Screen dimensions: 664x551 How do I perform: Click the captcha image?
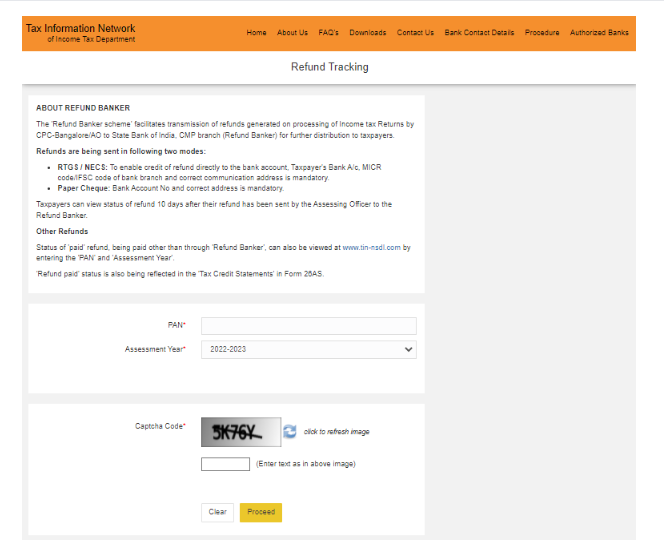click(x=241, y=432)
